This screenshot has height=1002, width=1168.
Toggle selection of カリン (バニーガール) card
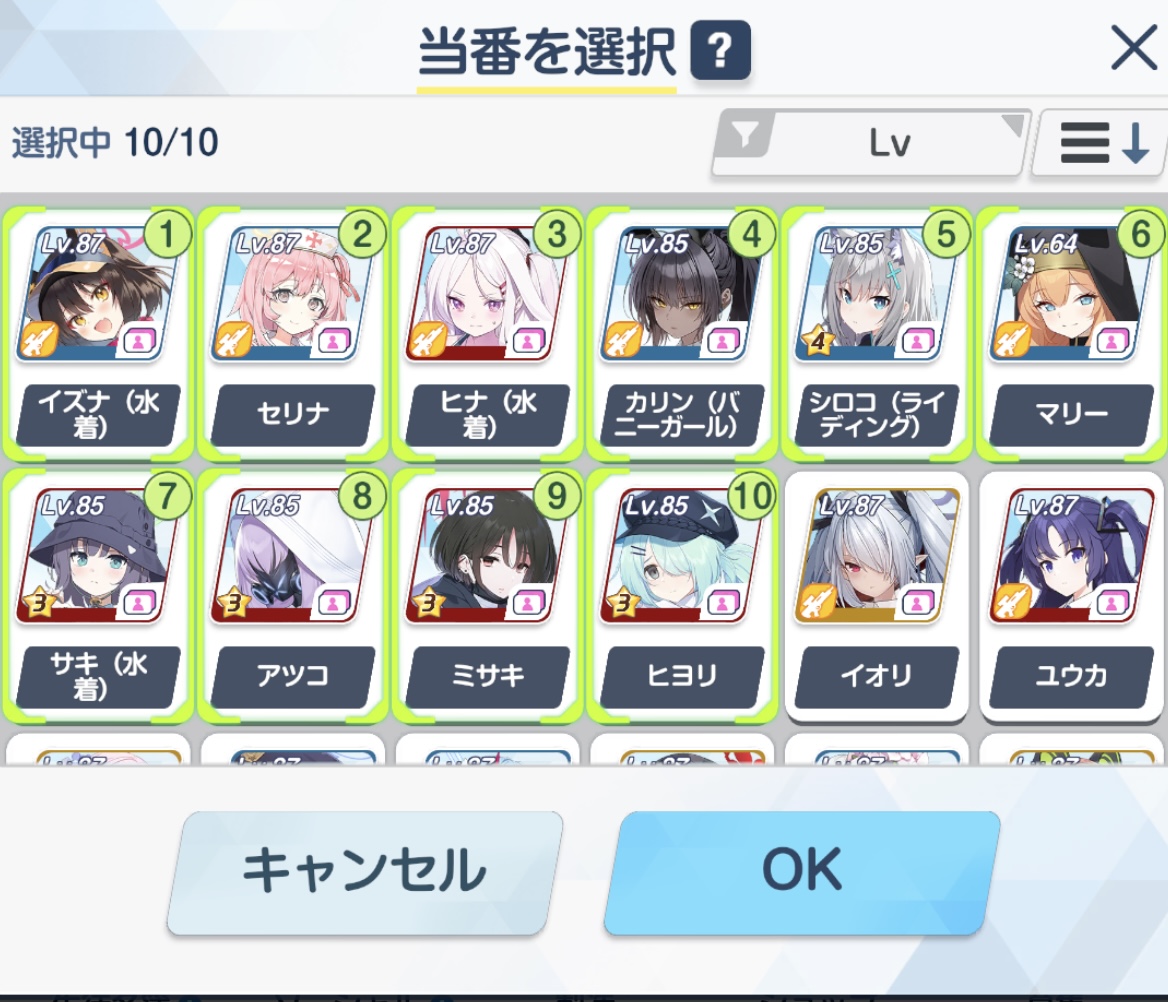click(682, 333)
